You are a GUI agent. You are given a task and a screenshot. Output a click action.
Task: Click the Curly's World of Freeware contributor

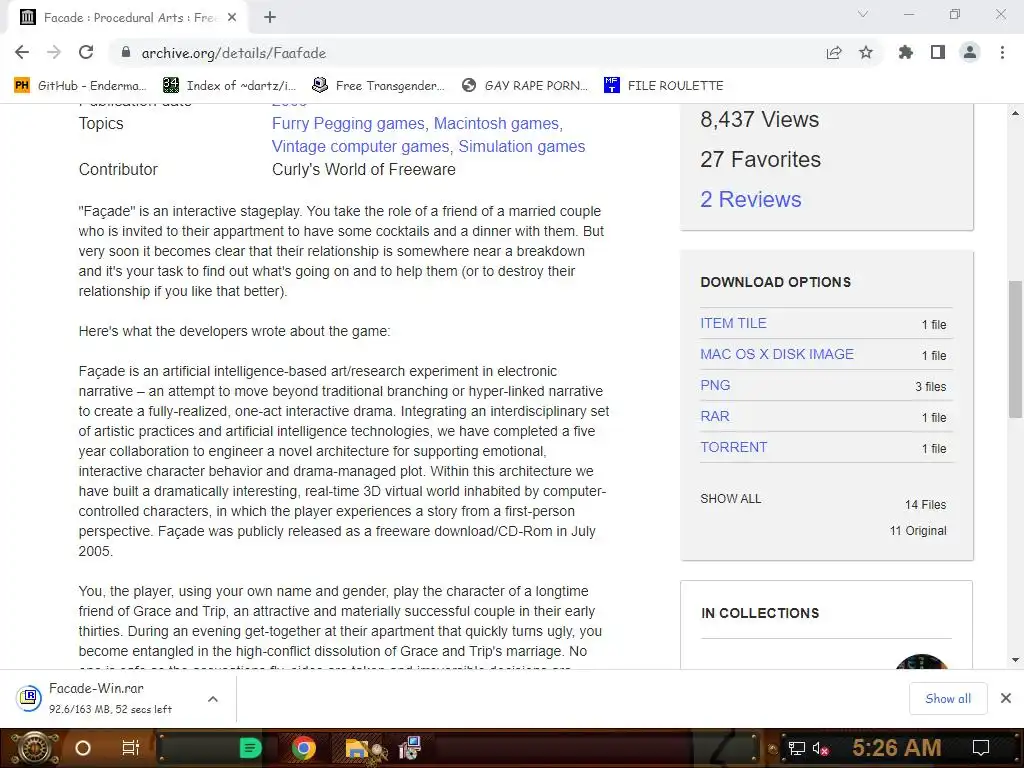(364, 170)
